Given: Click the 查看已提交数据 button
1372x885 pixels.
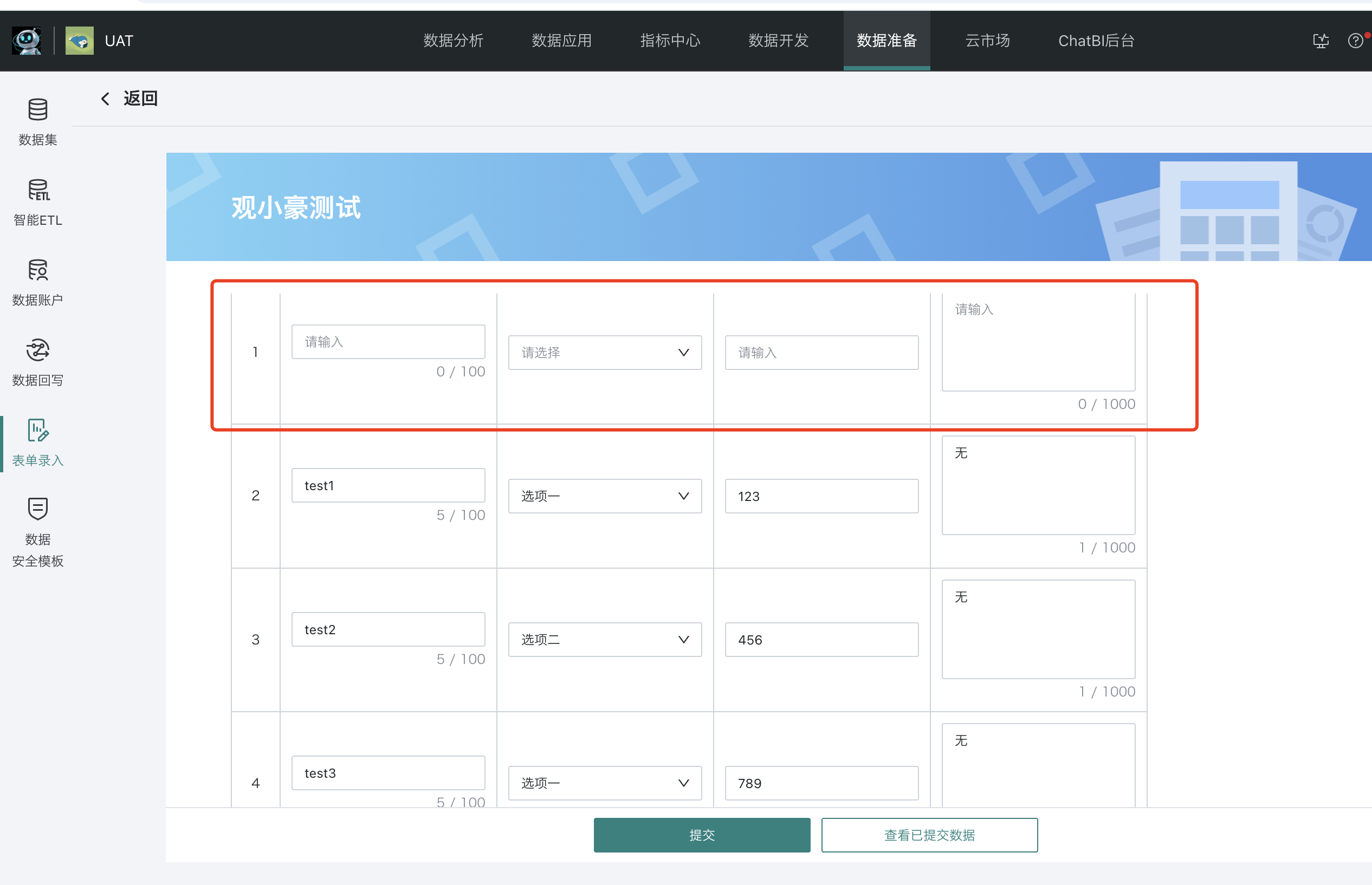Looking at the screenshot, I should pyautogui.click(x=929, y=835).
